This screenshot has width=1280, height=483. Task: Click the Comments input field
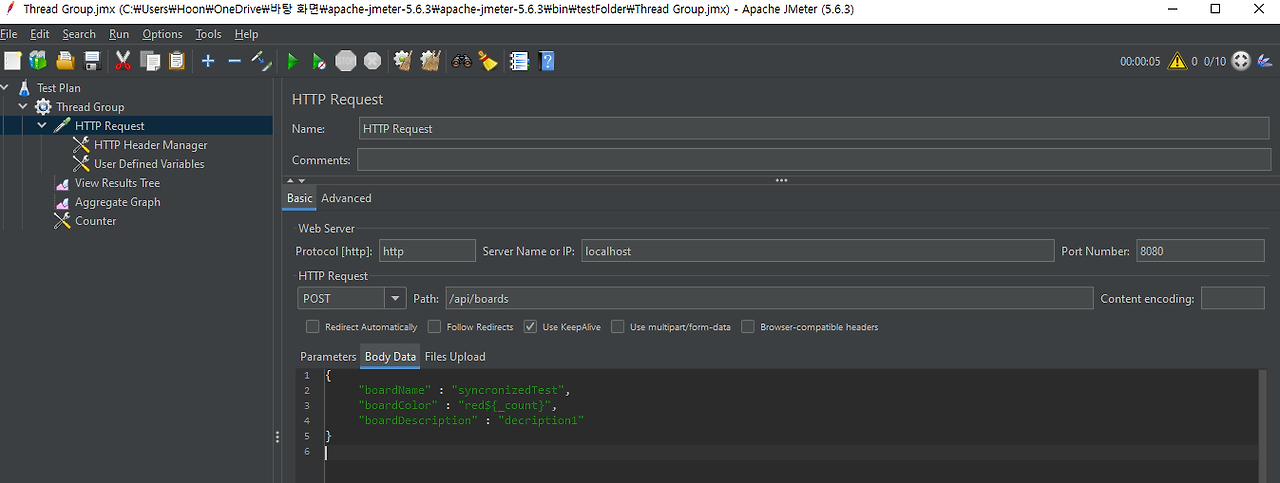coord(814,160)
